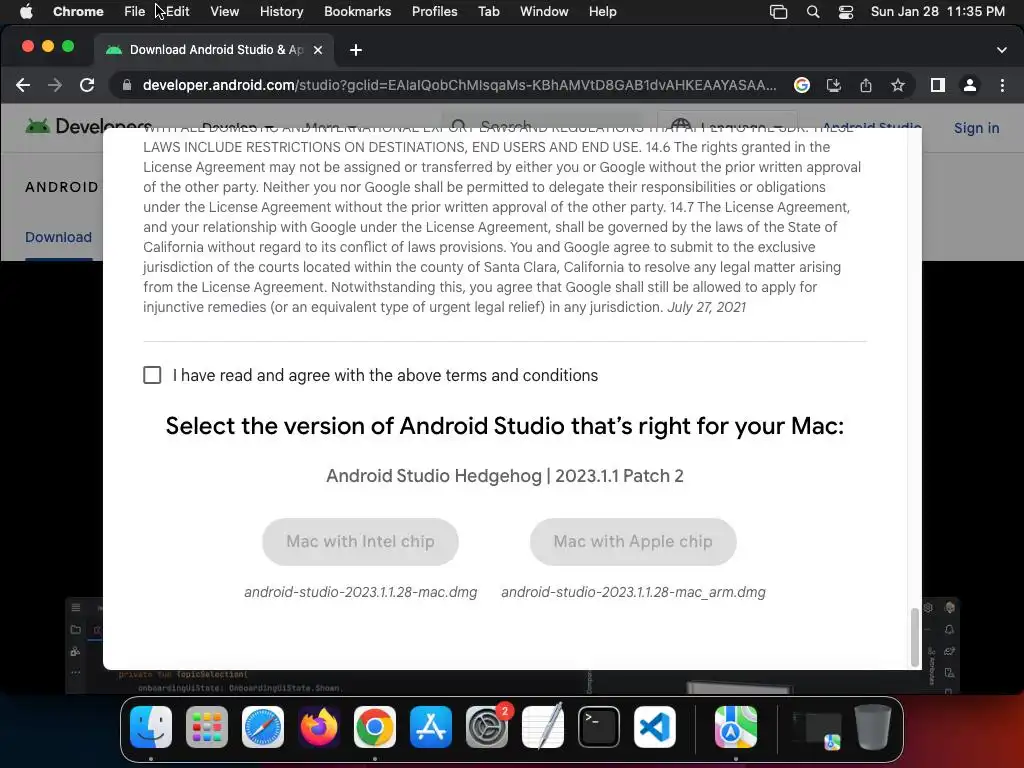Open Firefox from the dock
Screen dimensions: 1024x768
[319, 727]
